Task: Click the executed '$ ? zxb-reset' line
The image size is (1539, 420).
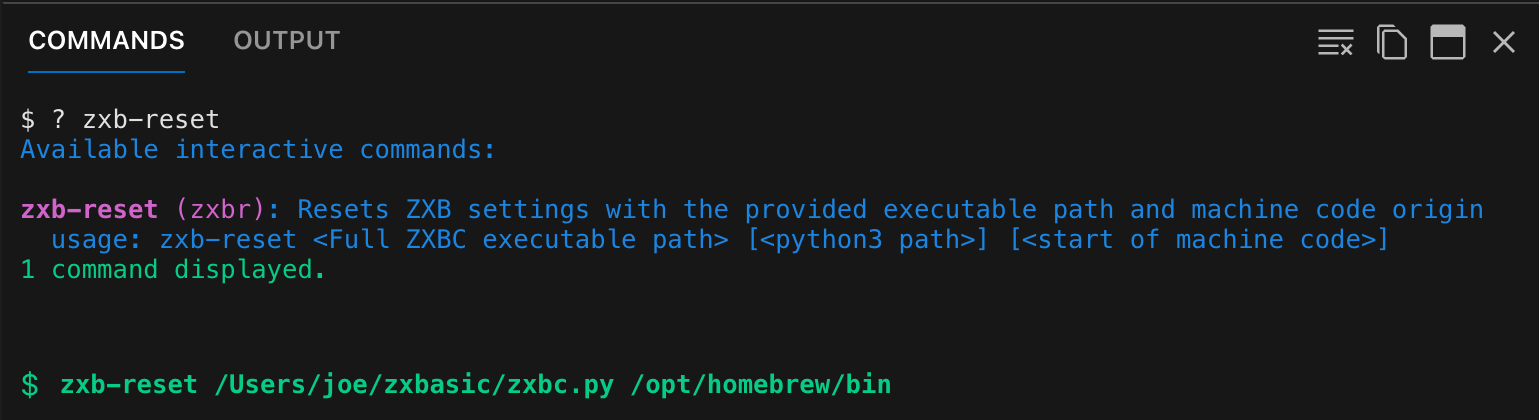Action: (x=120, y=120)
